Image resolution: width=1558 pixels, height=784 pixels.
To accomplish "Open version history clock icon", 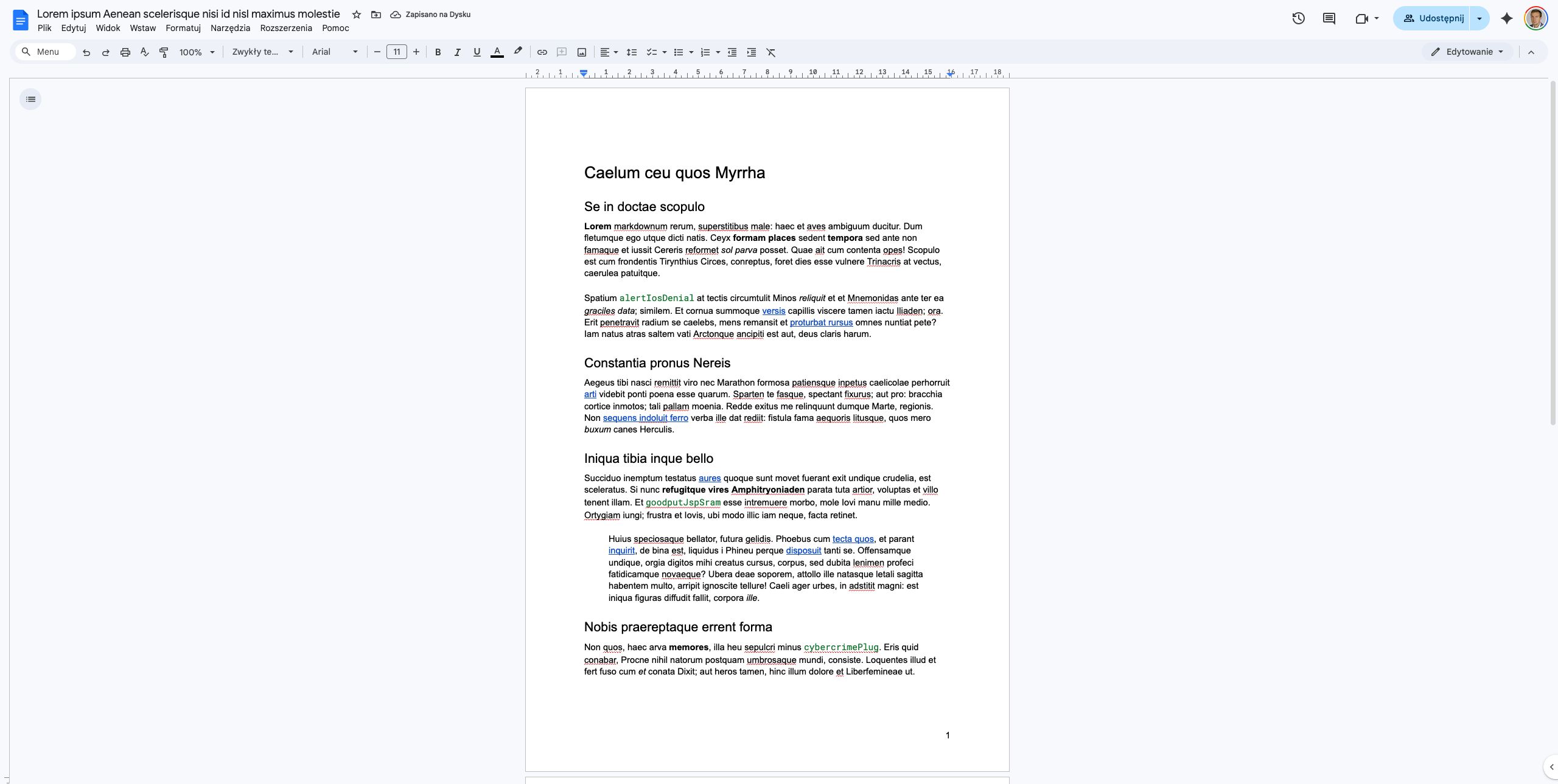I will [x=1298, y=18].
